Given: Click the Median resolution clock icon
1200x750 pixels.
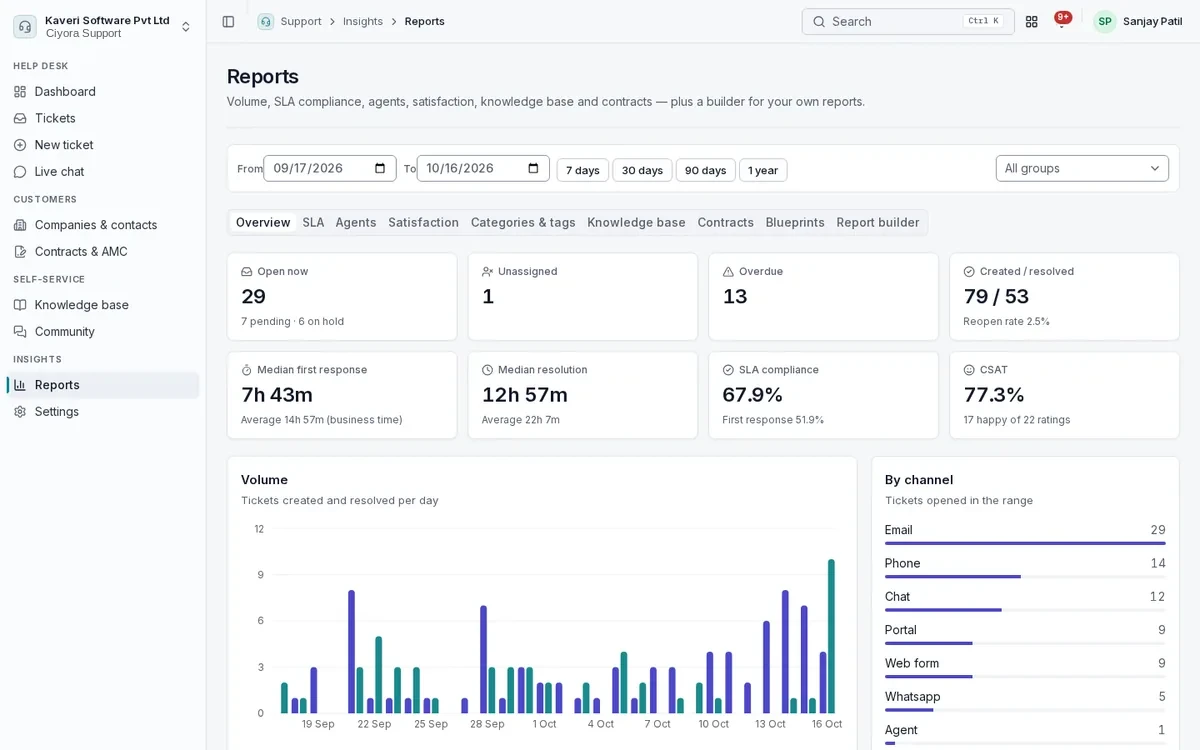Looking at the screenshot, I should coord(488,370).
